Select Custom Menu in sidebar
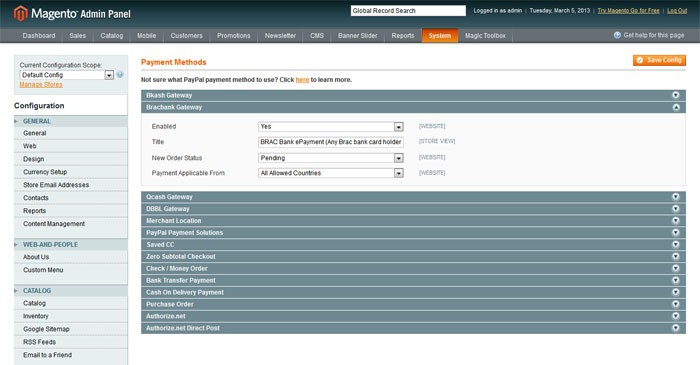 (x=71, y=270)
